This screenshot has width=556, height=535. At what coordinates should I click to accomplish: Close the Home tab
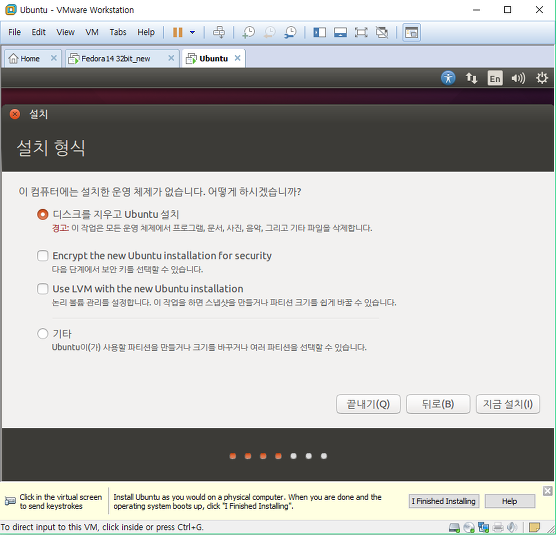coord(54,58)
